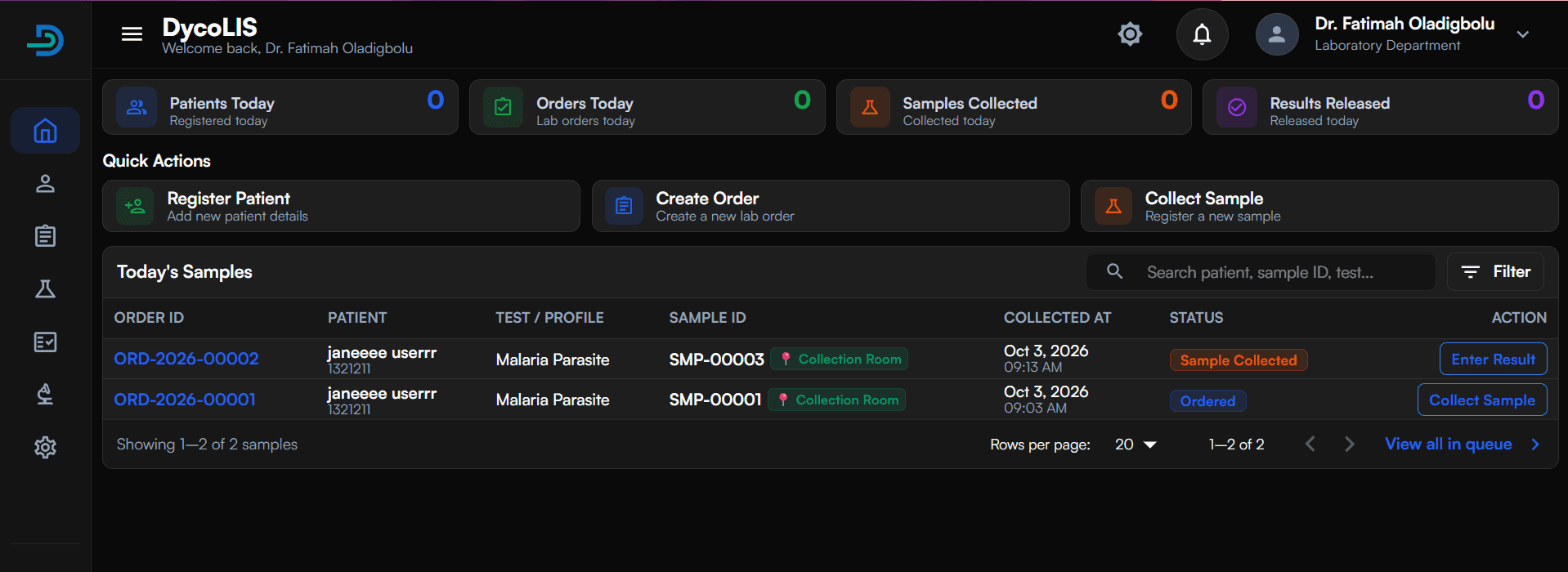
Task: Click the Create Order clipboard icon
Action: pos(624,206)
